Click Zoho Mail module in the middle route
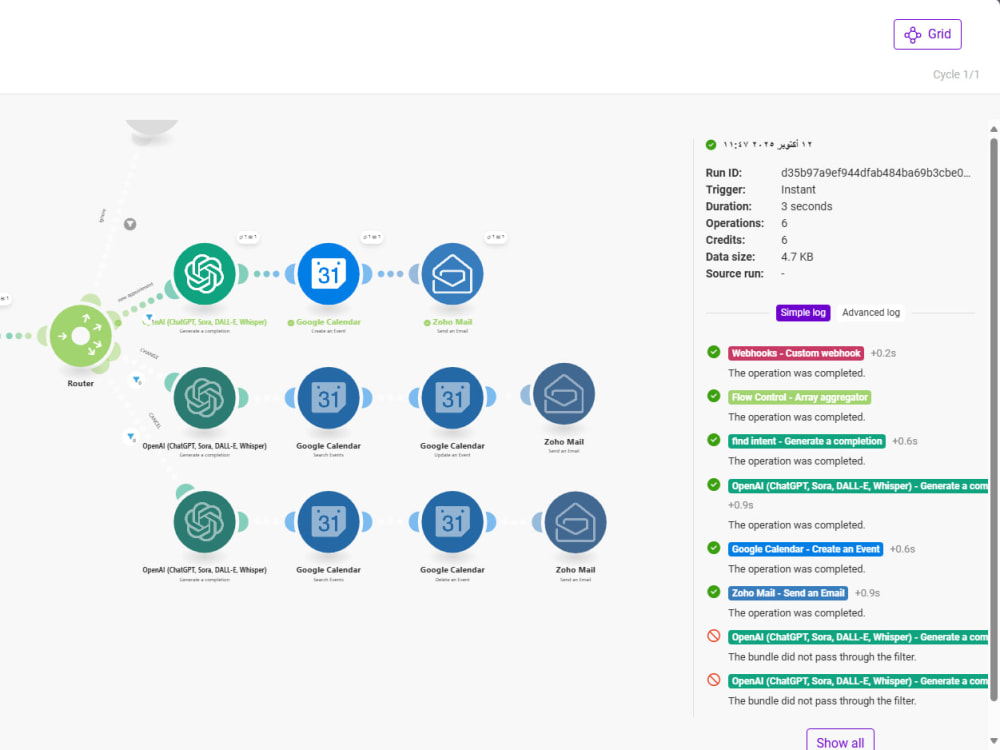This screenshot has width=1000, height=750. (x=564, y=394)
